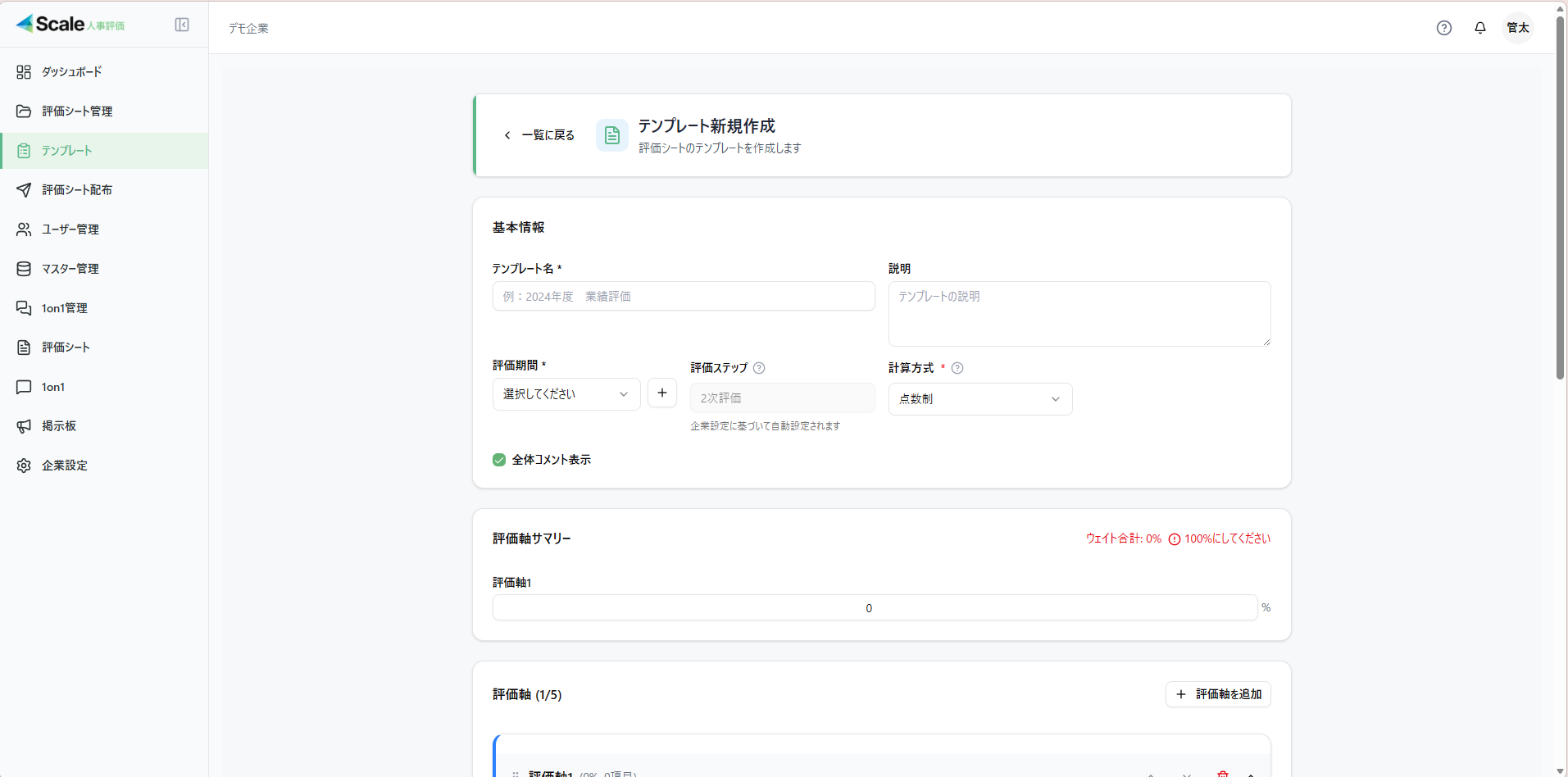Click the 管太 user avatar
Viewport: 1568px width, 777px height.
pos(1517,27)
